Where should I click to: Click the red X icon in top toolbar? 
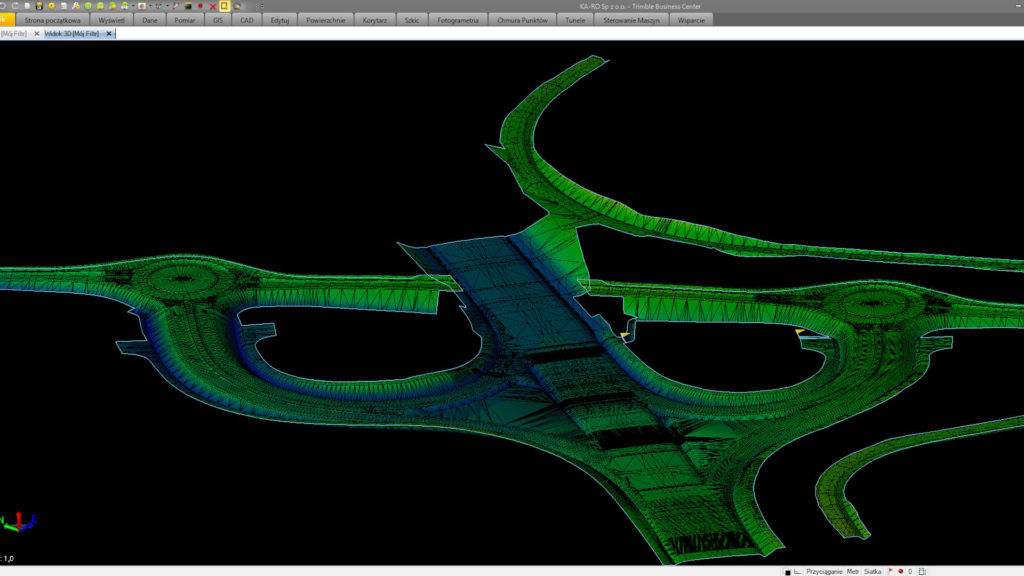pyautogui.click(x=212, y=5)
